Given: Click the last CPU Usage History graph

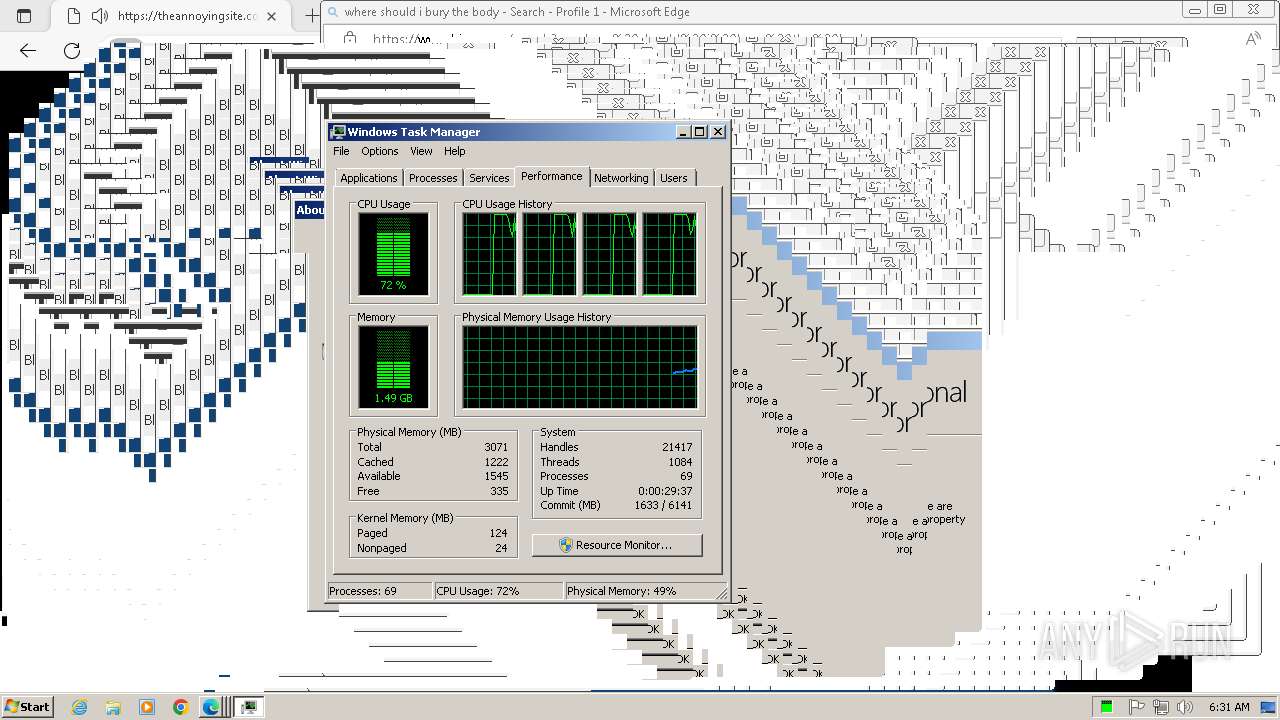Looking at the screenshot, I should (670, 254).
